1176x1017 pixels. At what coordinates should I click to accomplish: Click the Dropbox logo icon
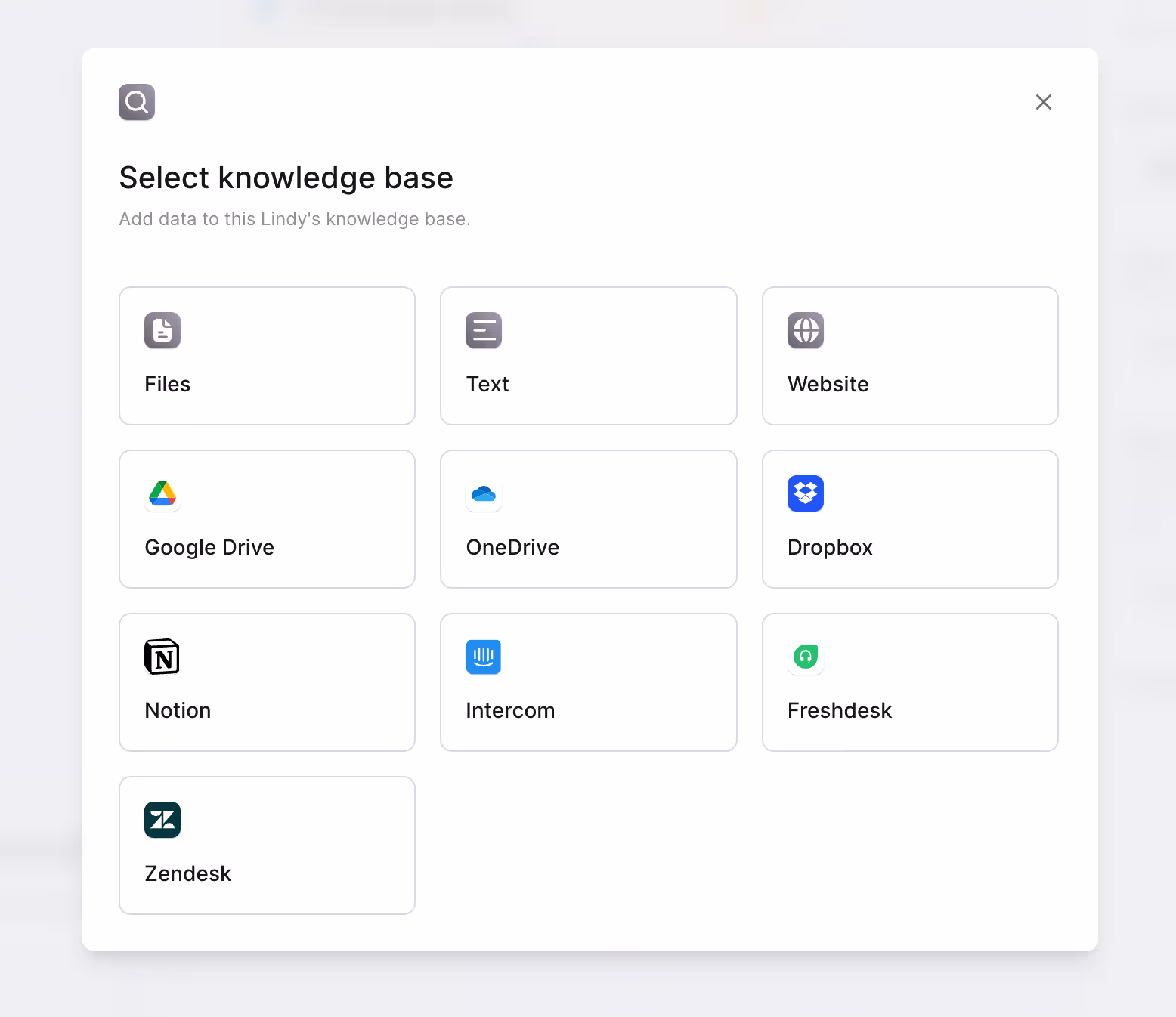[x=806, y=493]
